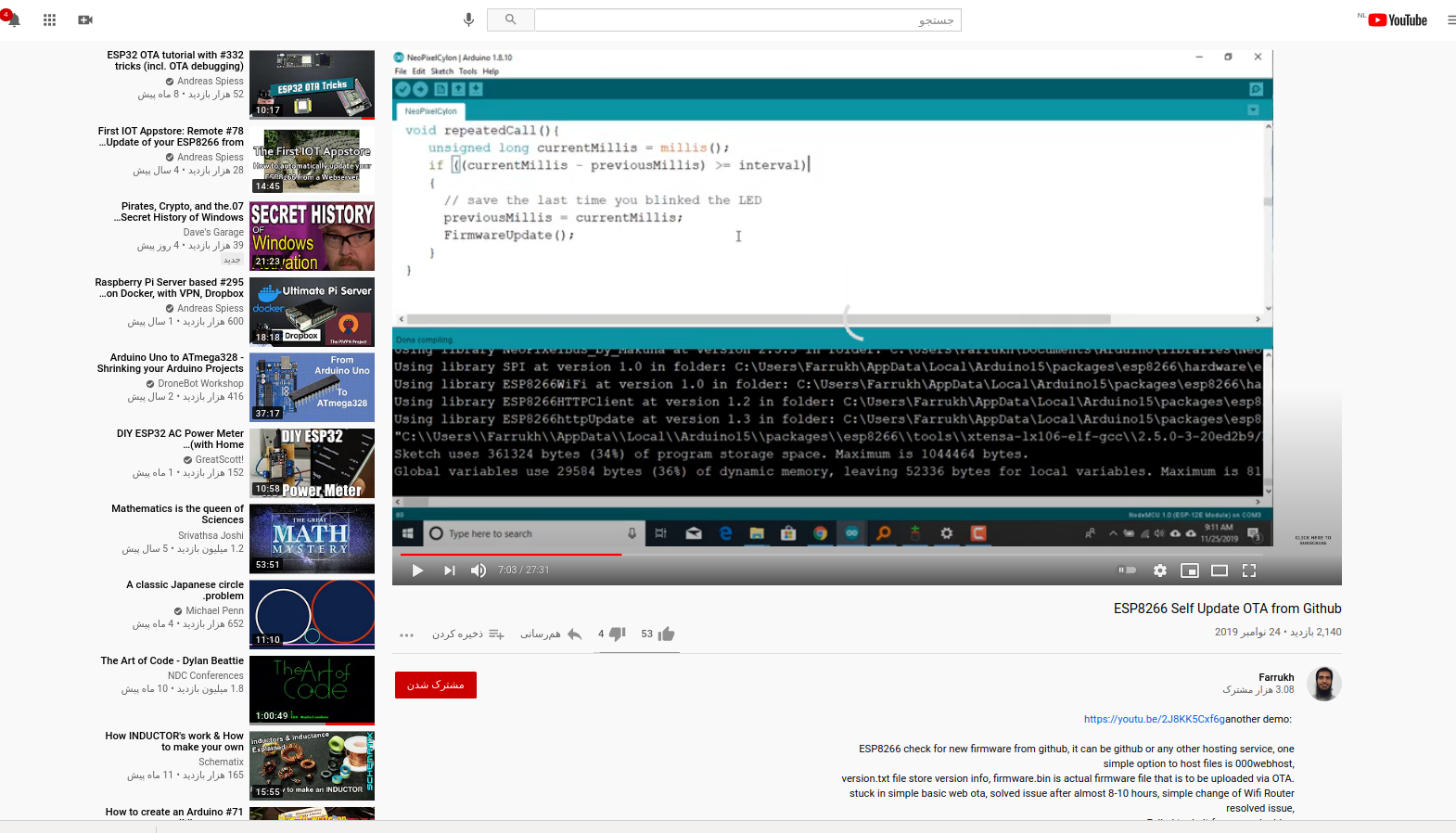Open The Art of Code thumbnail

312,690
